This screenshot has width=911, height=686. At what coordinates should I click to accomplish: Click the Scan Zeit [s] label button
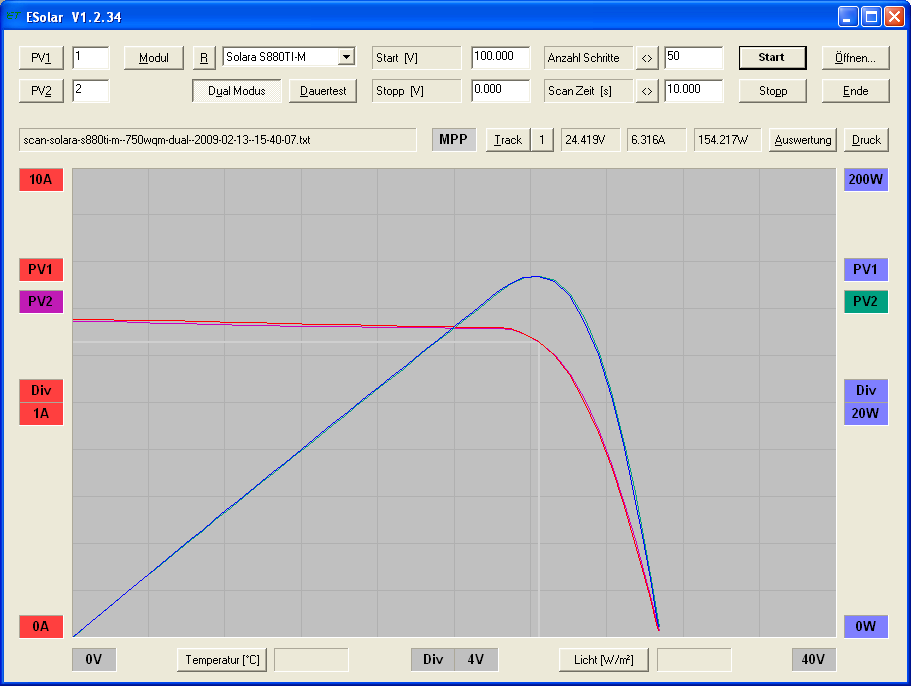point(588,91)
